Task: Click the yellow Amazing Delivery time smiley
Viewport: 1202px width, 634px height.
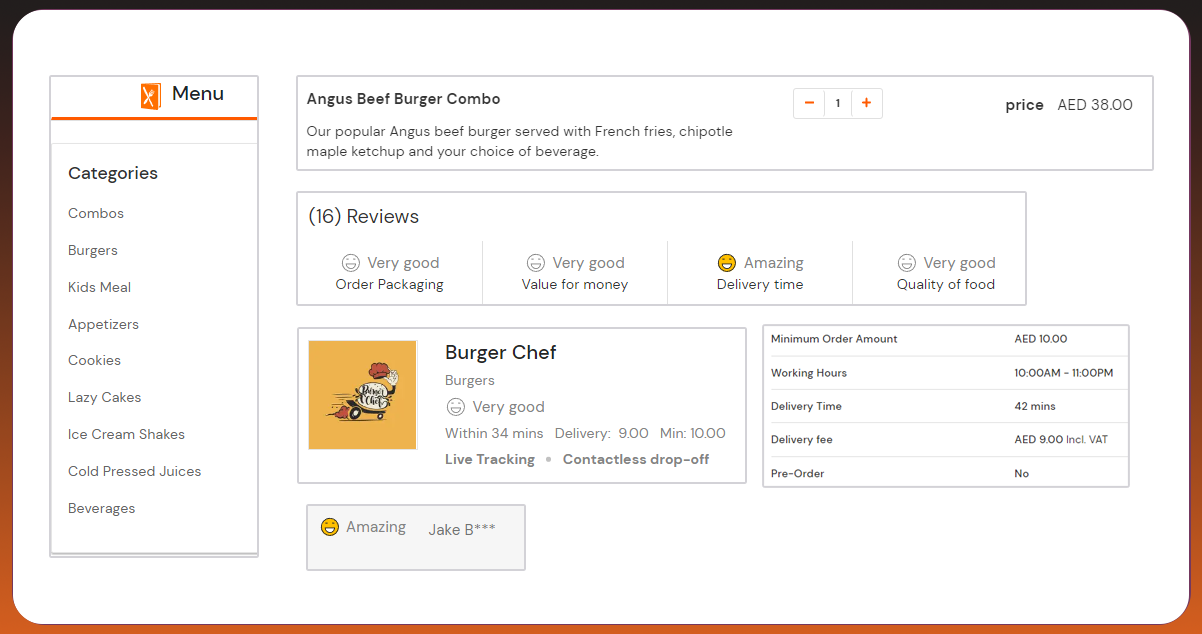Action: [x=727, y=263]
